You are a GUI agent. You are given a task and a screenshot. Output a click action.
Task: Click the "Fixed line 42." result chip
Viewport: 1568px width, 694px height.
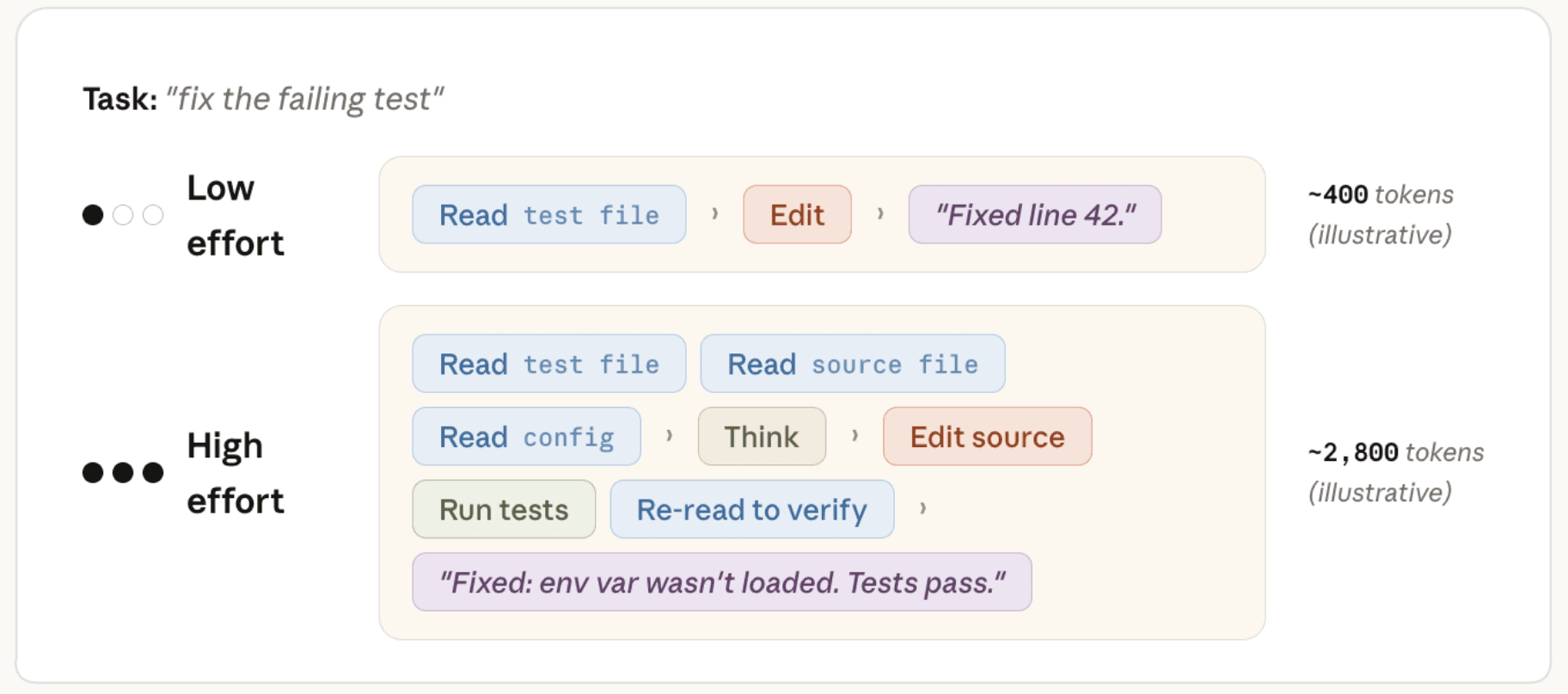click(1035, 214)
